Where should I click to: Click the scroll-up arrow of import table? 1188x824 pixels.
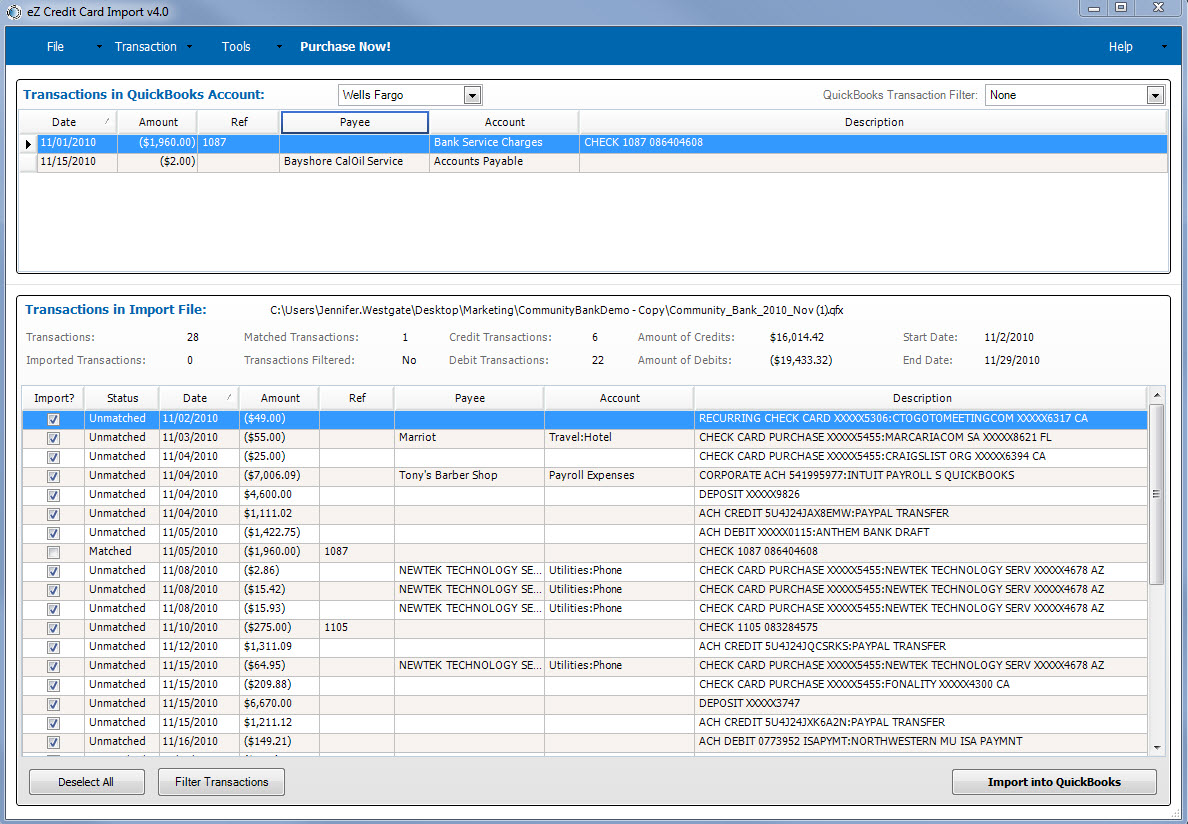pyautogui.click(x=1157, y=396)
